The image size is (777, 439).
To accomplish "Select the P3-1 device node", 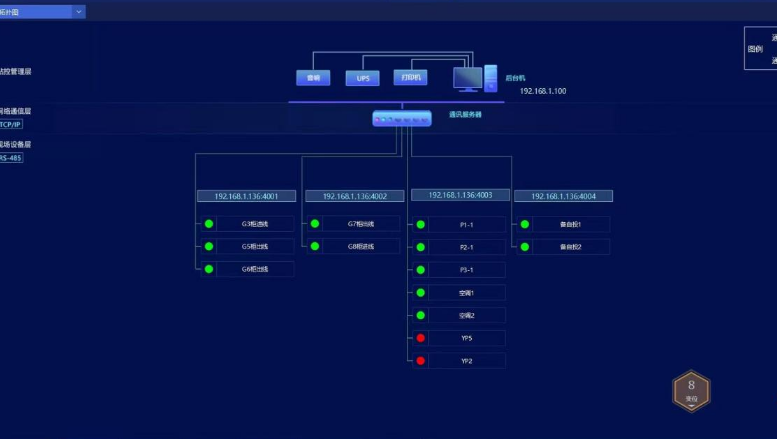I will [x=466, y=270].
